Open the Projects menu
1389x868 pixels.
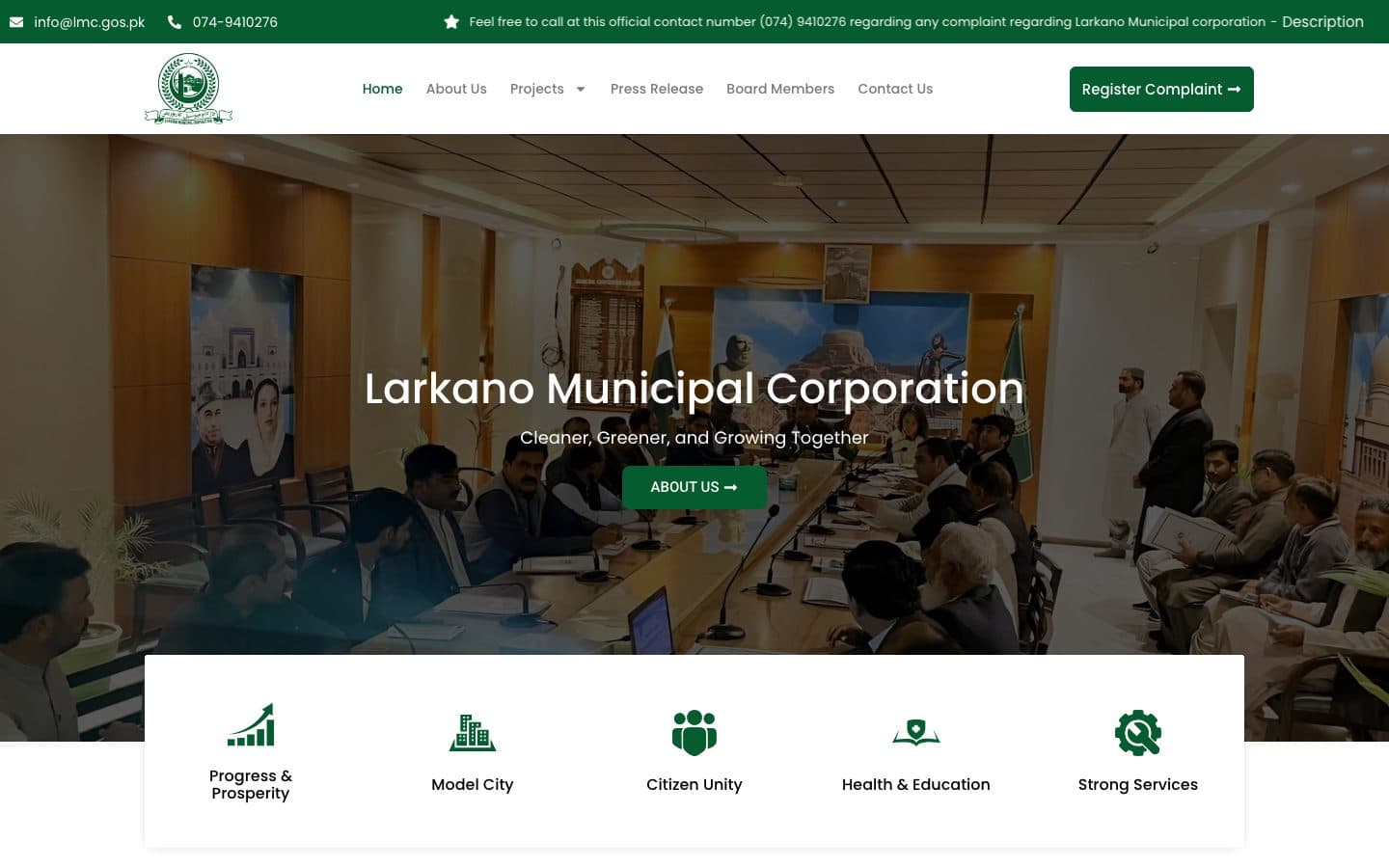tap(537, 89)
